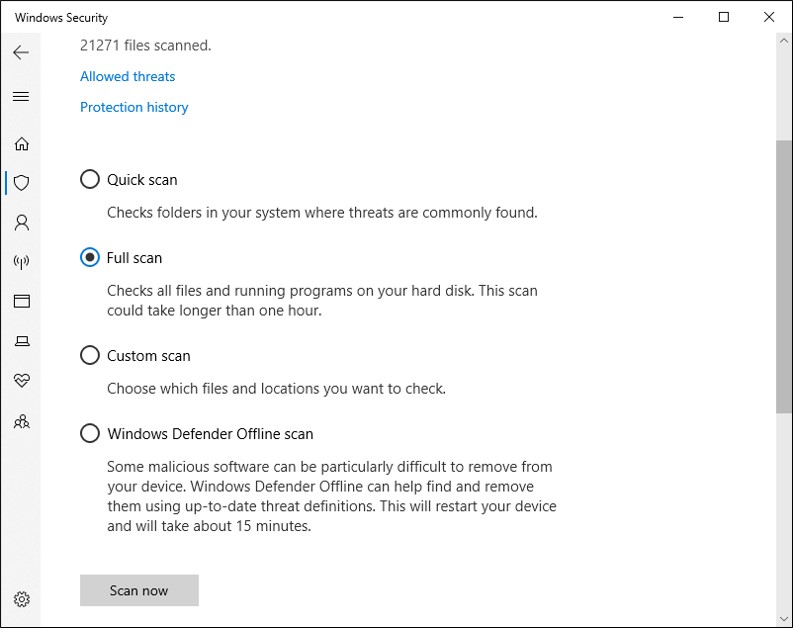793x628 pixels.
Task: Open Account protection person icon
Action: [x=21, y=222]
